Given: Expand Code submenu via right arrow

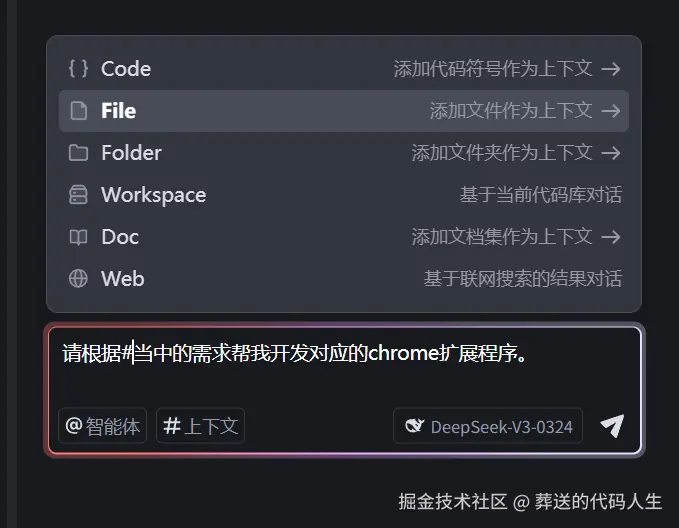Looking at the screenshot, I should pyautogui.click(x=611, y=69).
